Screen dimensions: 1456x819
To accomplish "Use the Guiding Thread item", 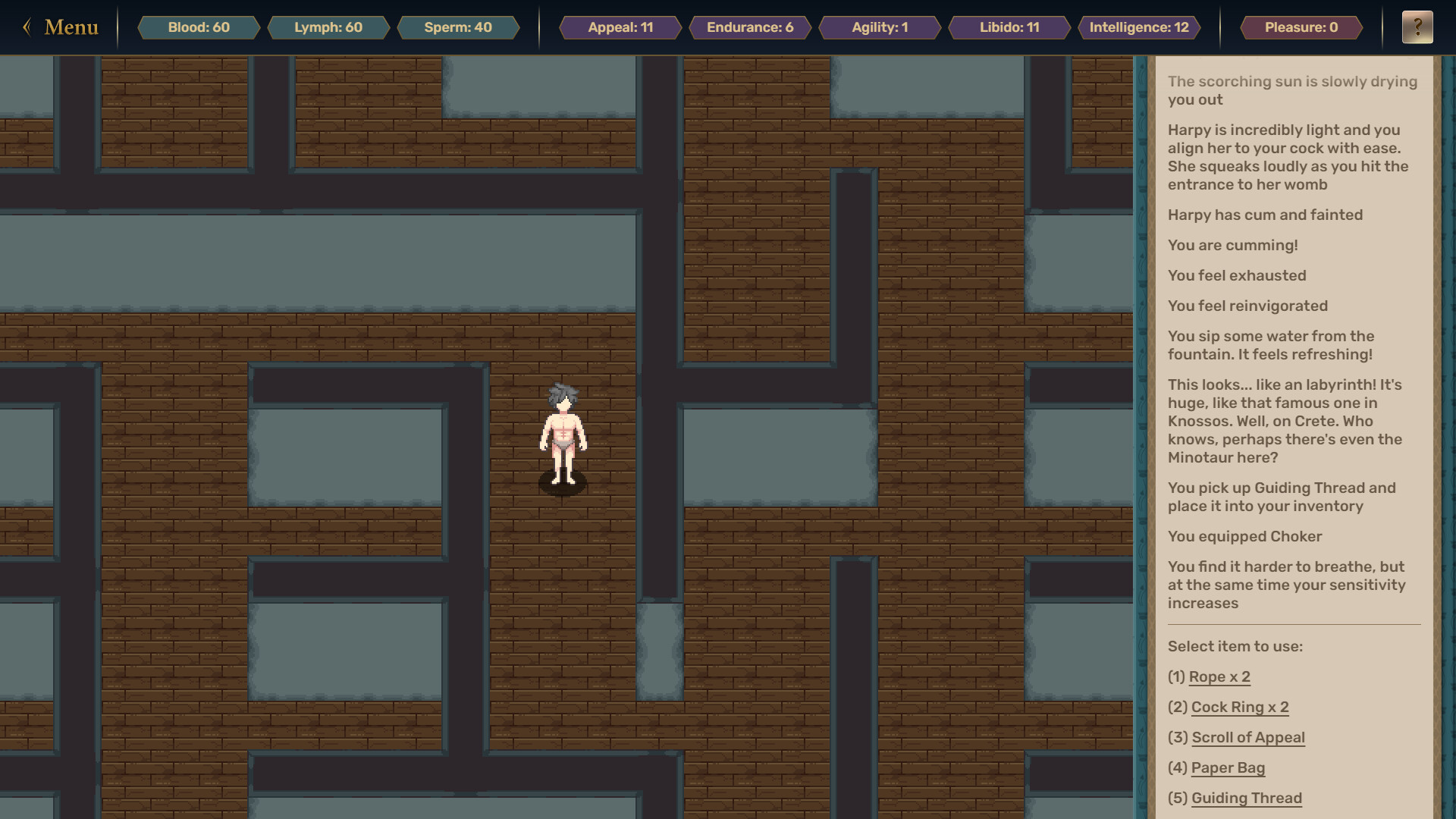I will (1247, 798).
